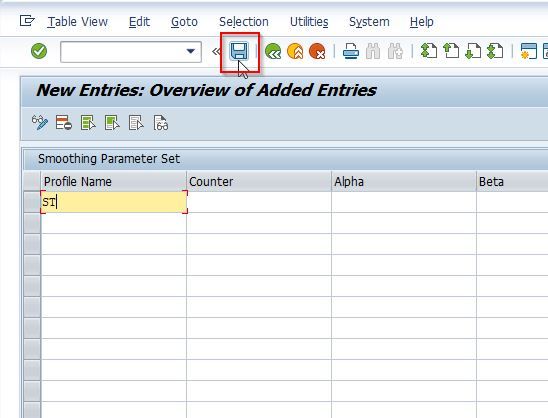Viewport: 548px width, 418px height.
Task: Click the glasses-and-pencil display/change toggle icon
Action: [40, 122]
